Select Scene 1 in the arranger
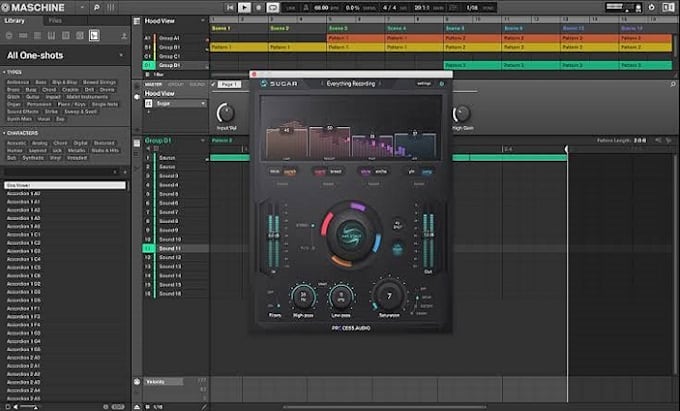 (x=221, y=28)
